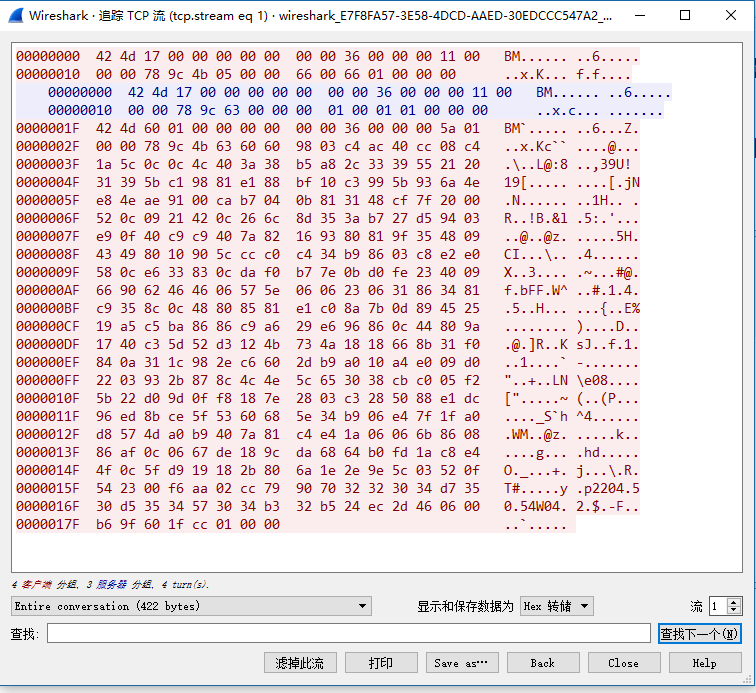Screen dimensions: 756x693
Task: Maximize the Follow TCP Stream window
Action: coord(685,16)
